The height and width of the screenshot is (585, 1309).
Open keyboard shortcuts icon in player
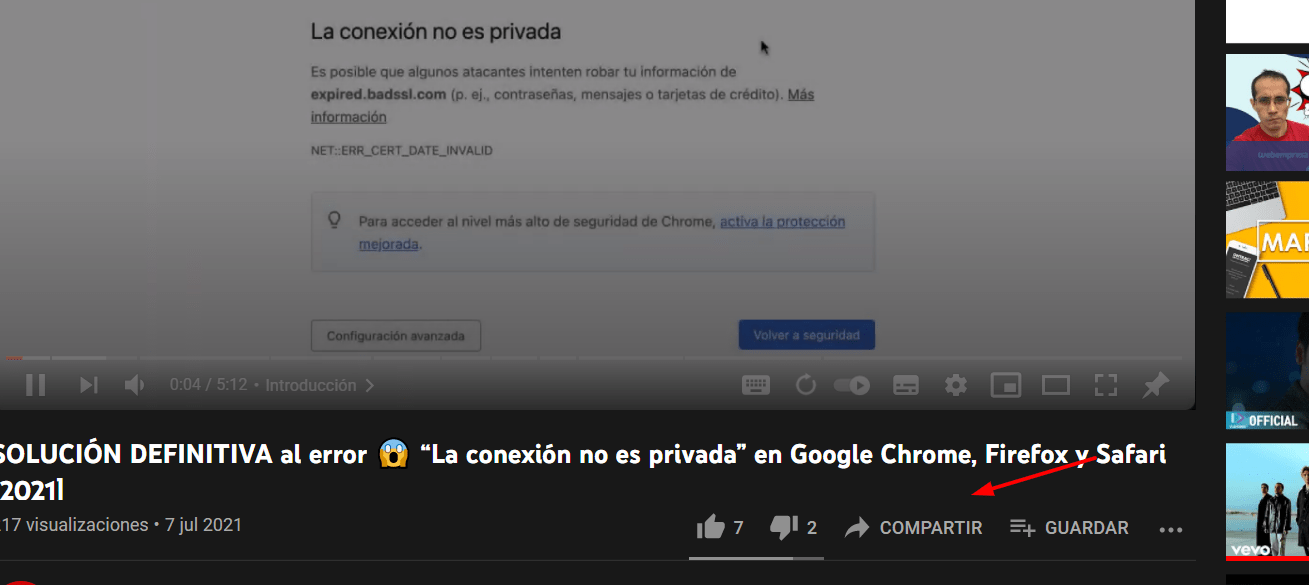(755, 385)
